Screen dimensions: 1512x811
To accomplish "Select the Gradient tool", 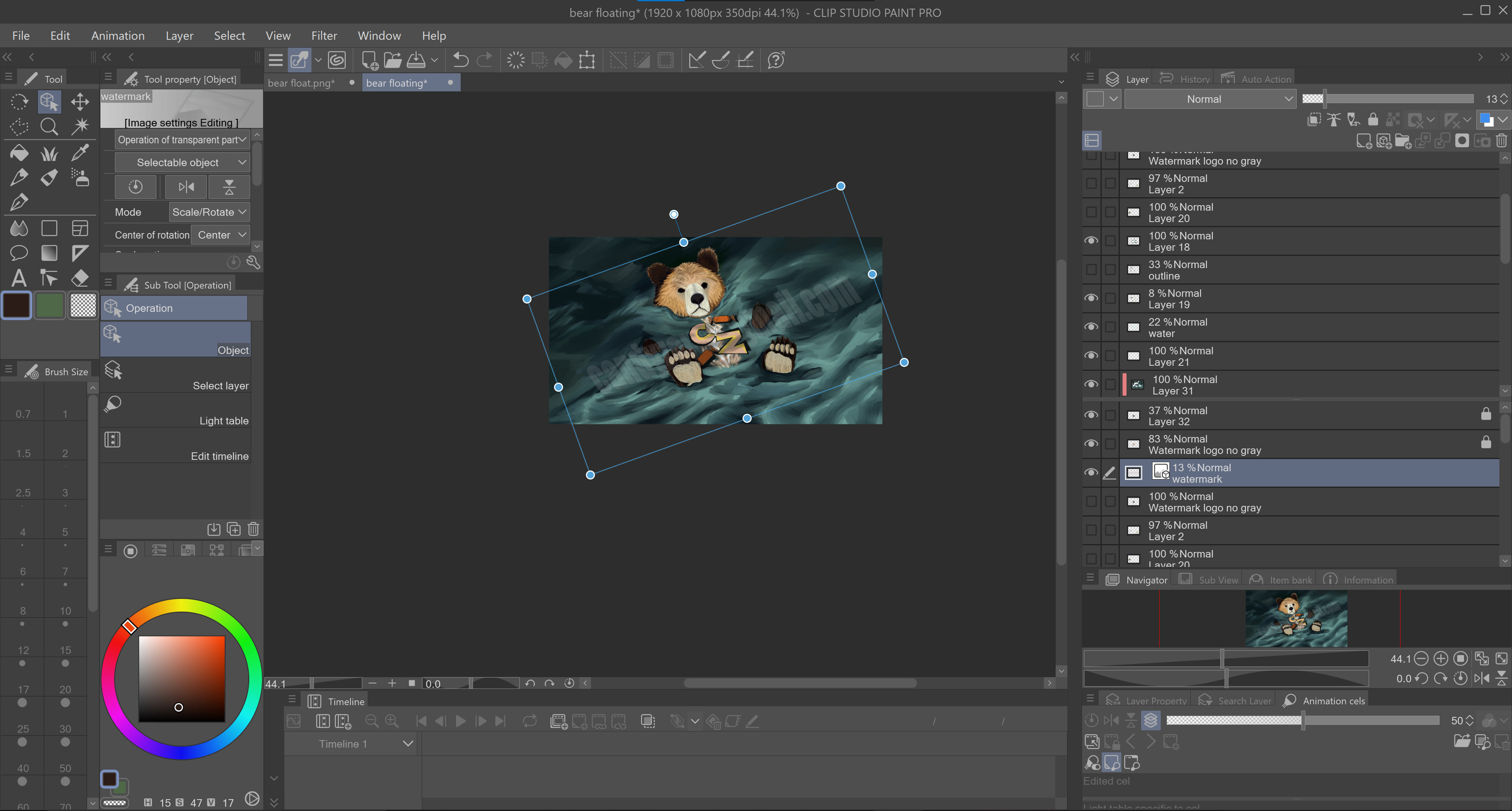I will [49, 253].
